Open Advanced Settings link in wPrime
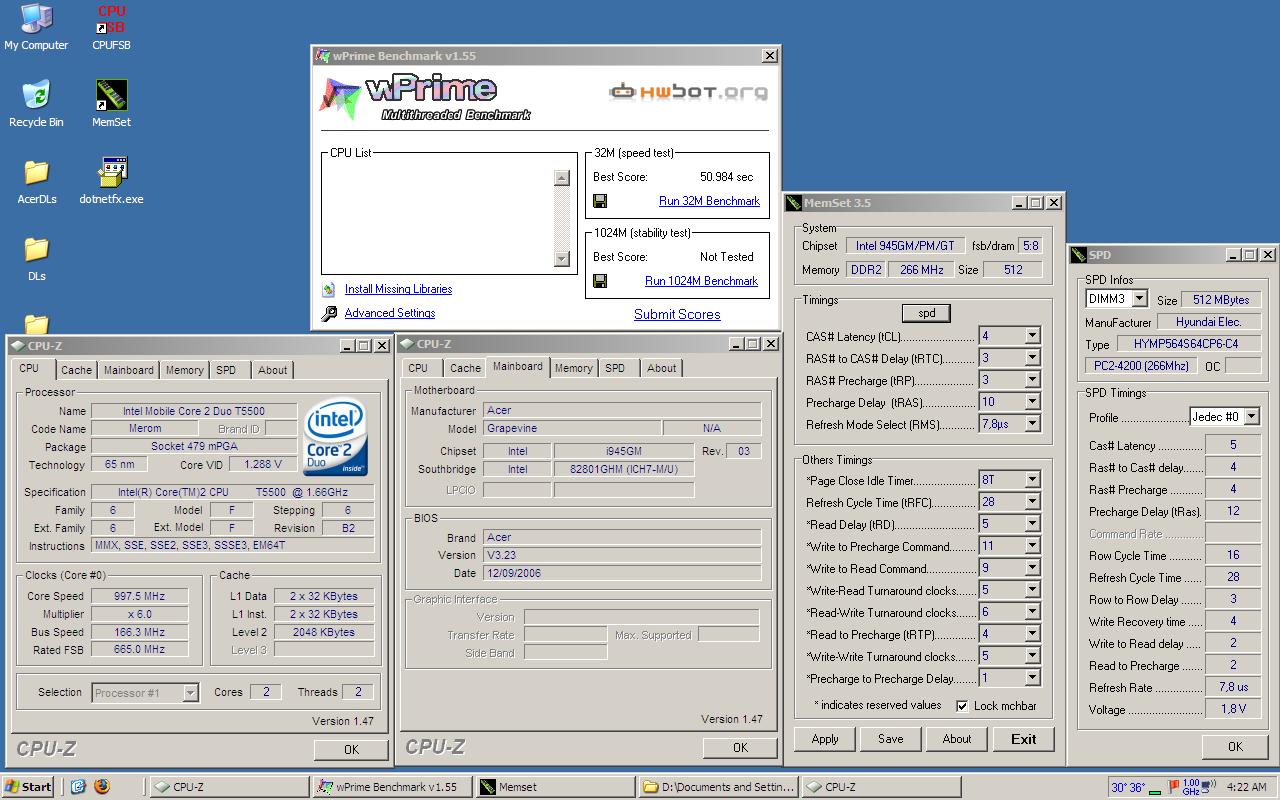1280x800 pixels. click(390, 313)
